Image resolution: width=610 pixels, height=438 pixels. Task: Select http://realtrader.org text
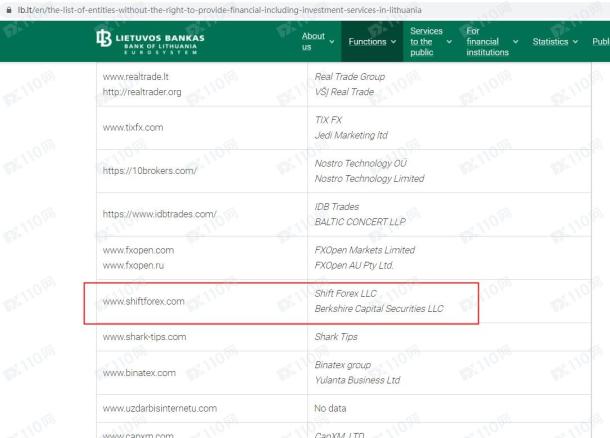pos(142,92)
